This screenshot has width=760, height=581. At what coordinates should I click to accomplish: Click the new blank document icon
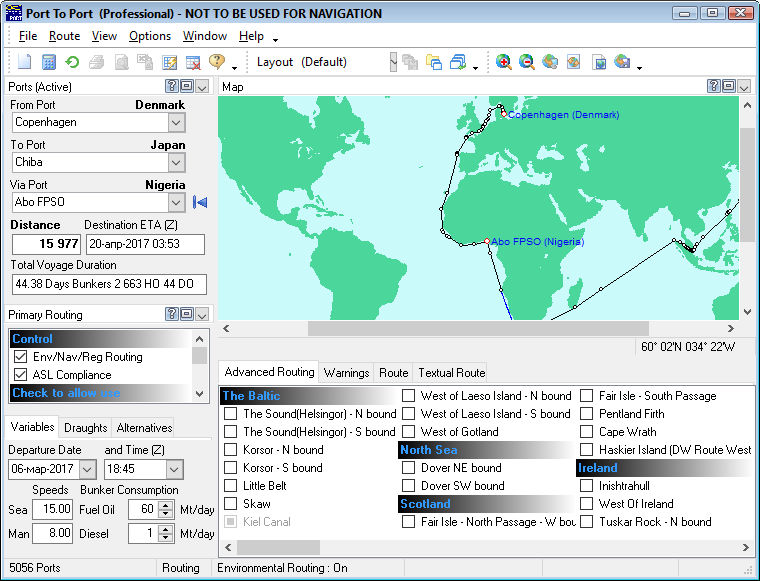[x=26, y=62]
